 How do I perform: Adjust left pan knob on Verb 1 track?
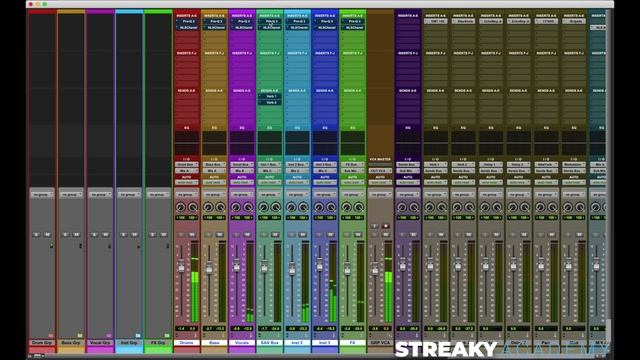(x=429, y=207)
